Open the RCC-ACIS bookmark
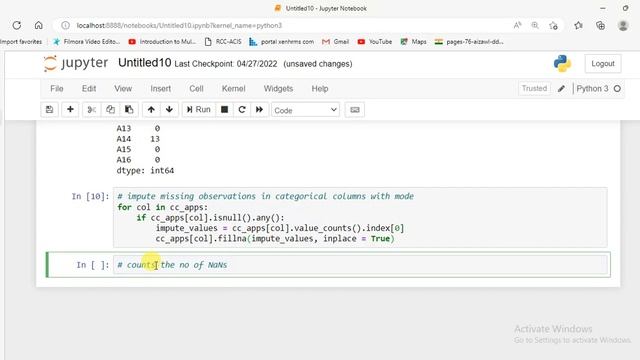The image size is (640, 360). click(223, 42)
